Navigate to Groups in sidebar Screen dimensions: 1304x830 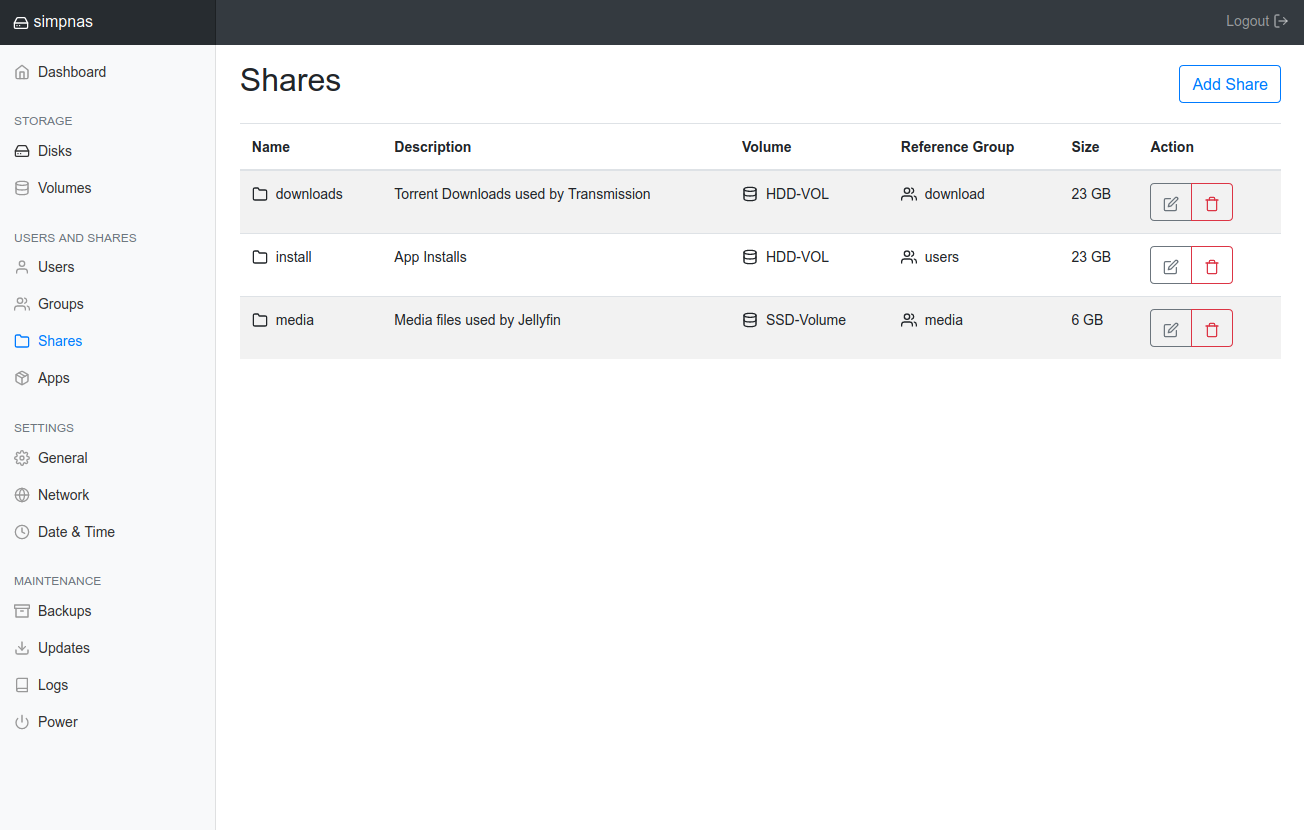pos(60,304)
